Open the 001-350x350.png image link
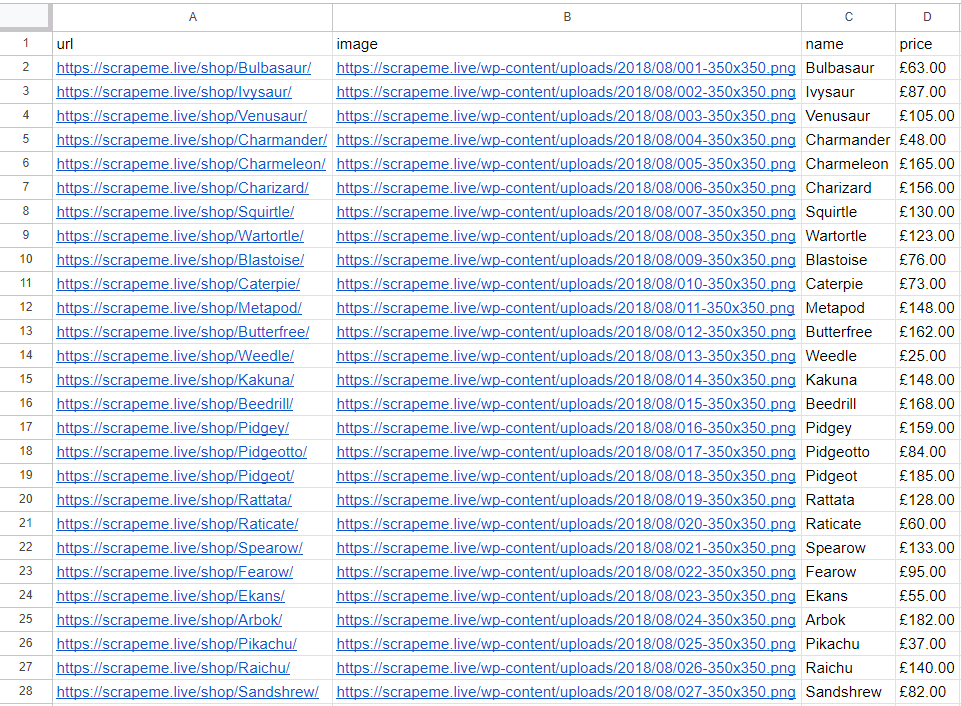 click(x=566, y=68)
